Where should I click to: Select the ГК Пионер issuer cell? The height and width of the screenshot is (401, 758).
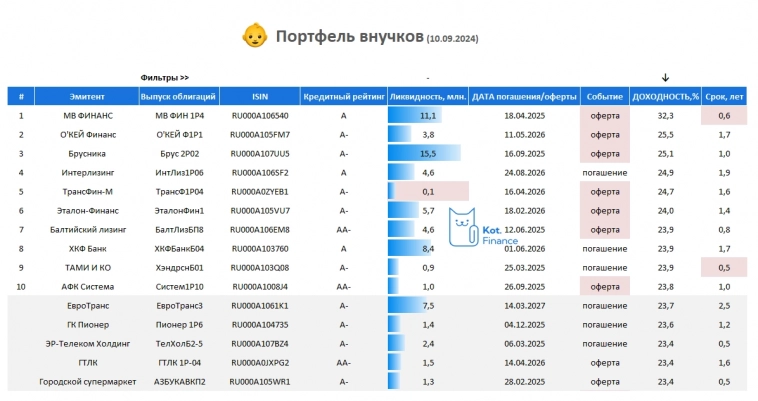click(x=87, y=325)
